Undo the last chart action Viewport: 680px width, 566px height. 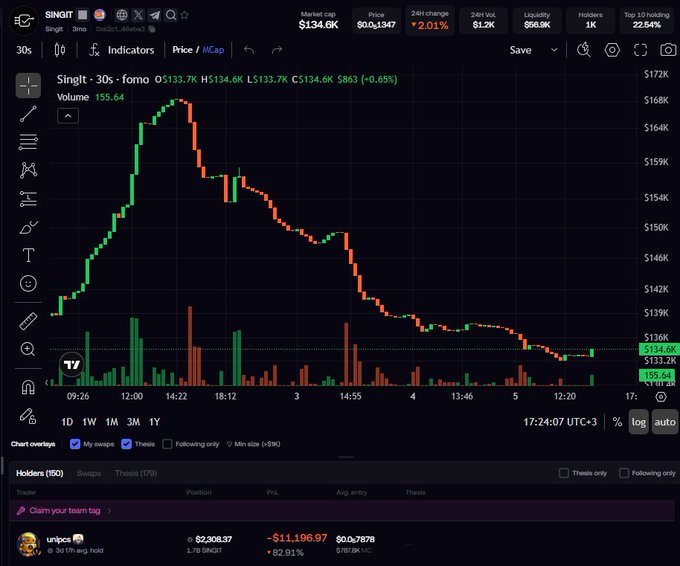click(249, 50)
